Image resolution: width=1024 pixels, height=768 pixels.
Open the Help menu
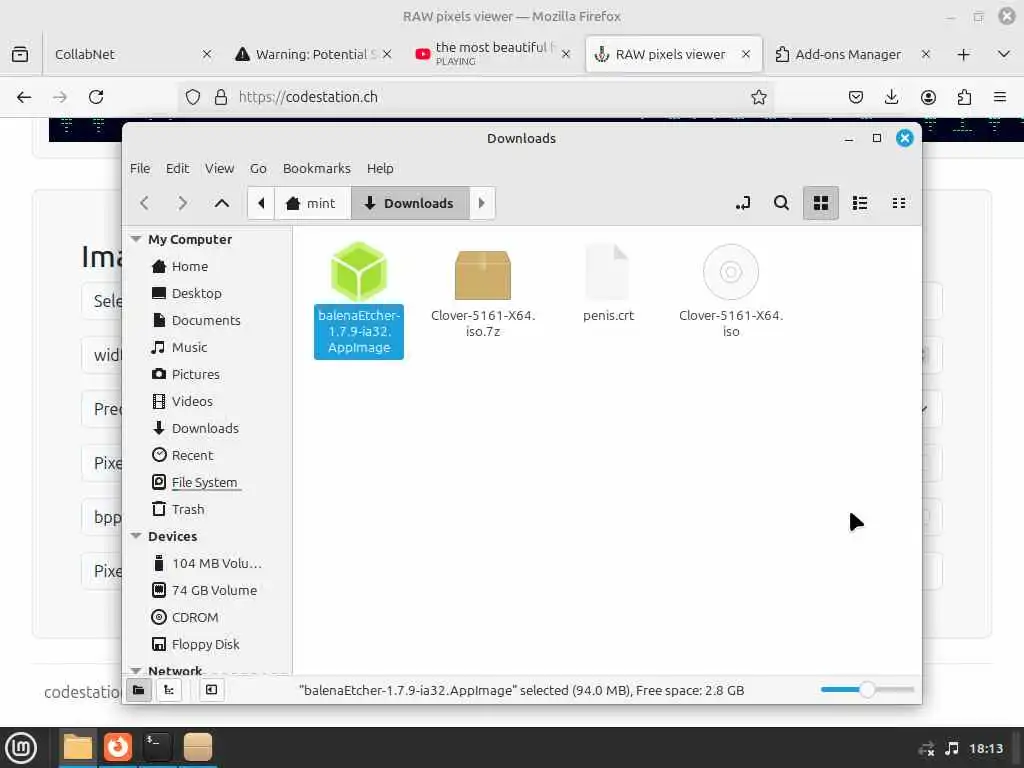[380, 168]
